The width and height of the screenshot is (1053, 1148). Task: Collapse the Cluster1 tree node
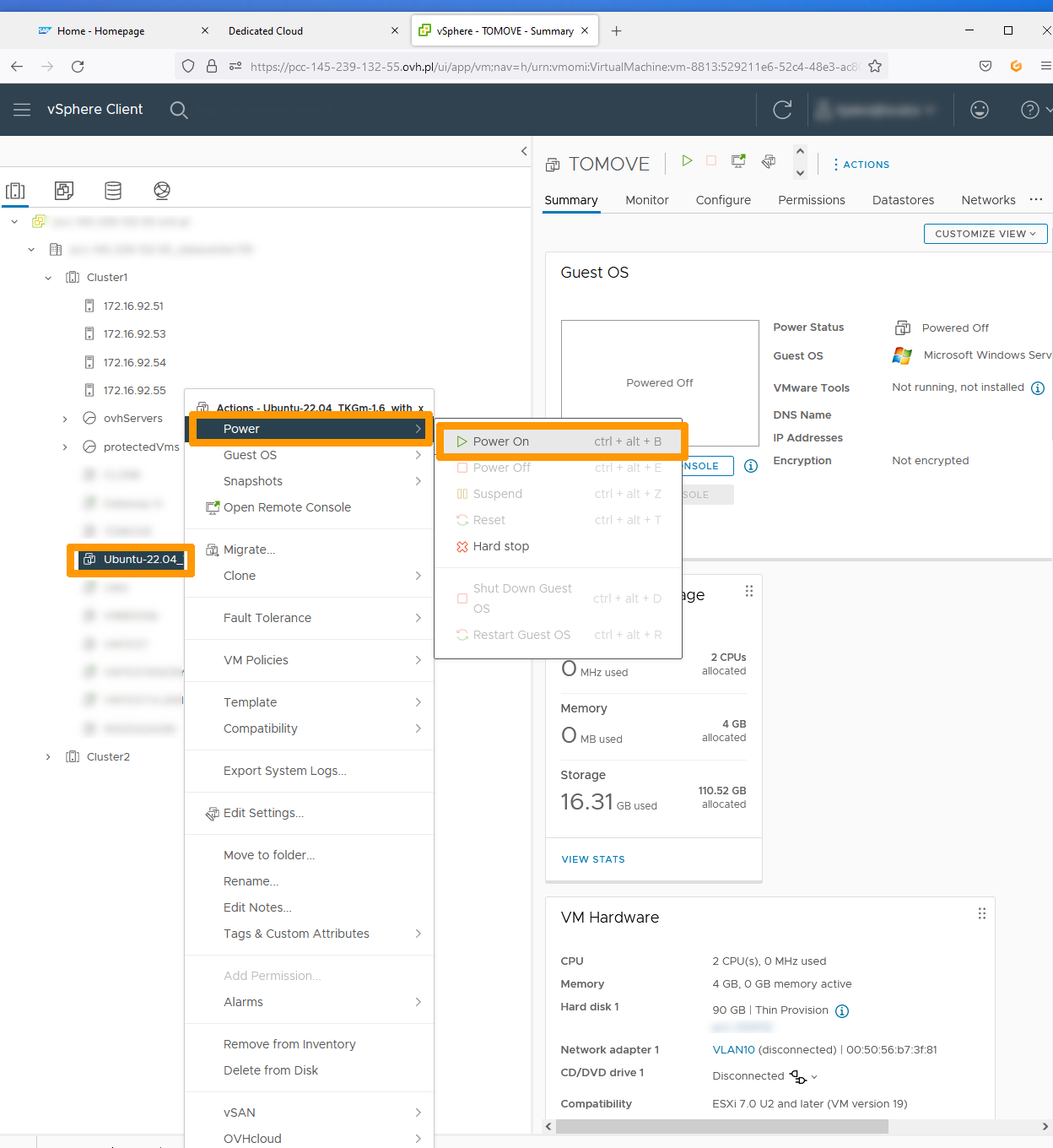tap(48, 278)
